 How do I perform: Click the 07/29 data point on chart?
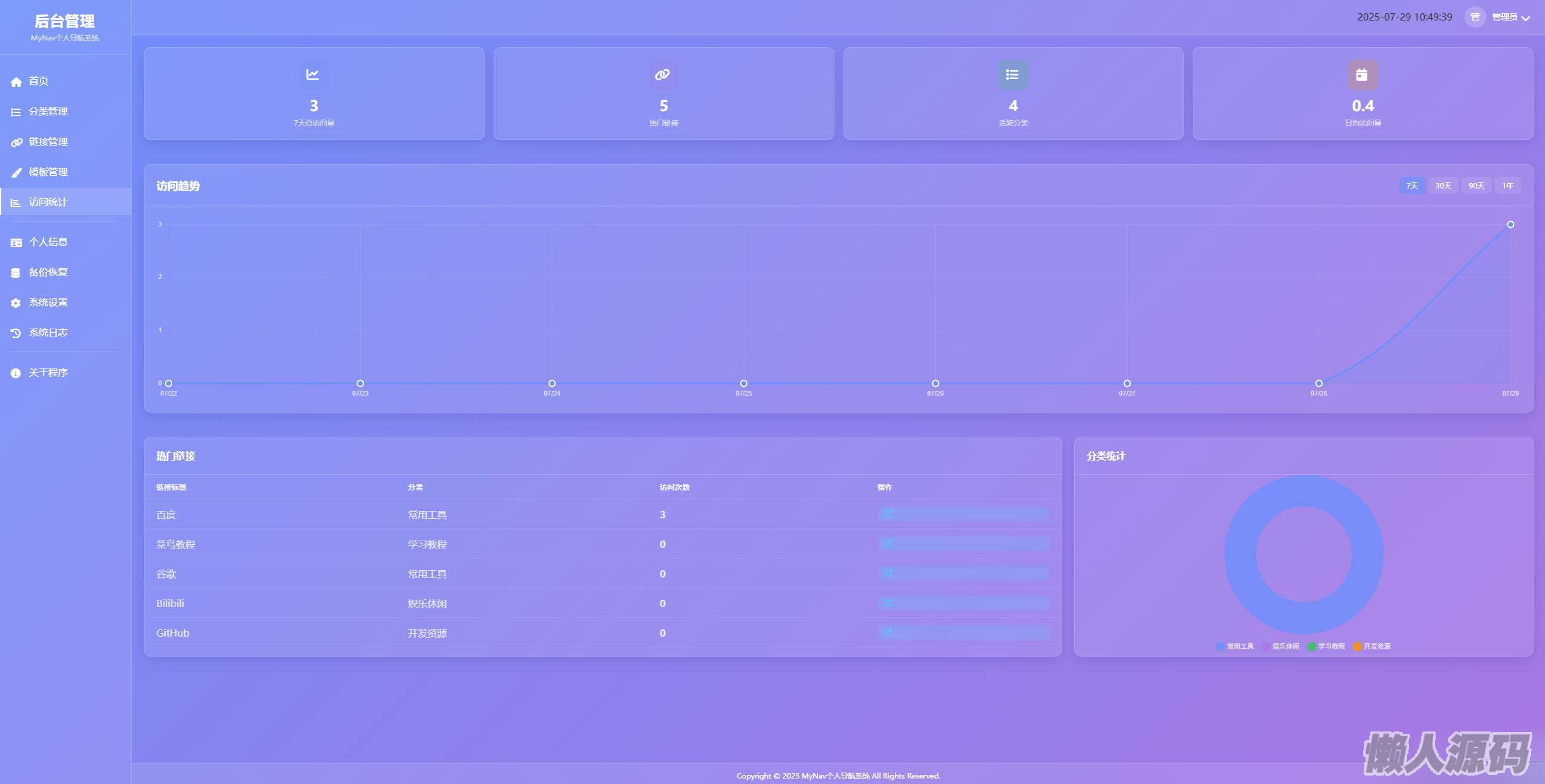pos(1510,225)
